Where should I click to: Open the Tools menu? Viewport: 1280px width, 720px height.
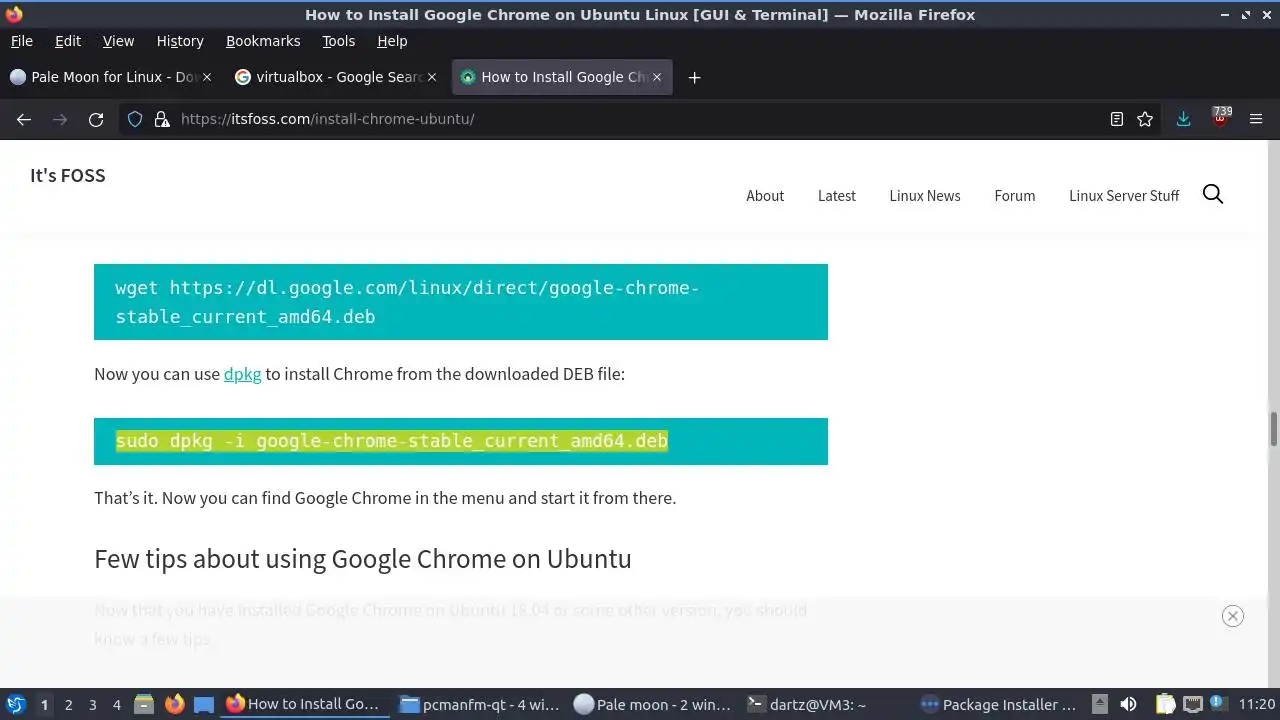(x=338, y=41)
